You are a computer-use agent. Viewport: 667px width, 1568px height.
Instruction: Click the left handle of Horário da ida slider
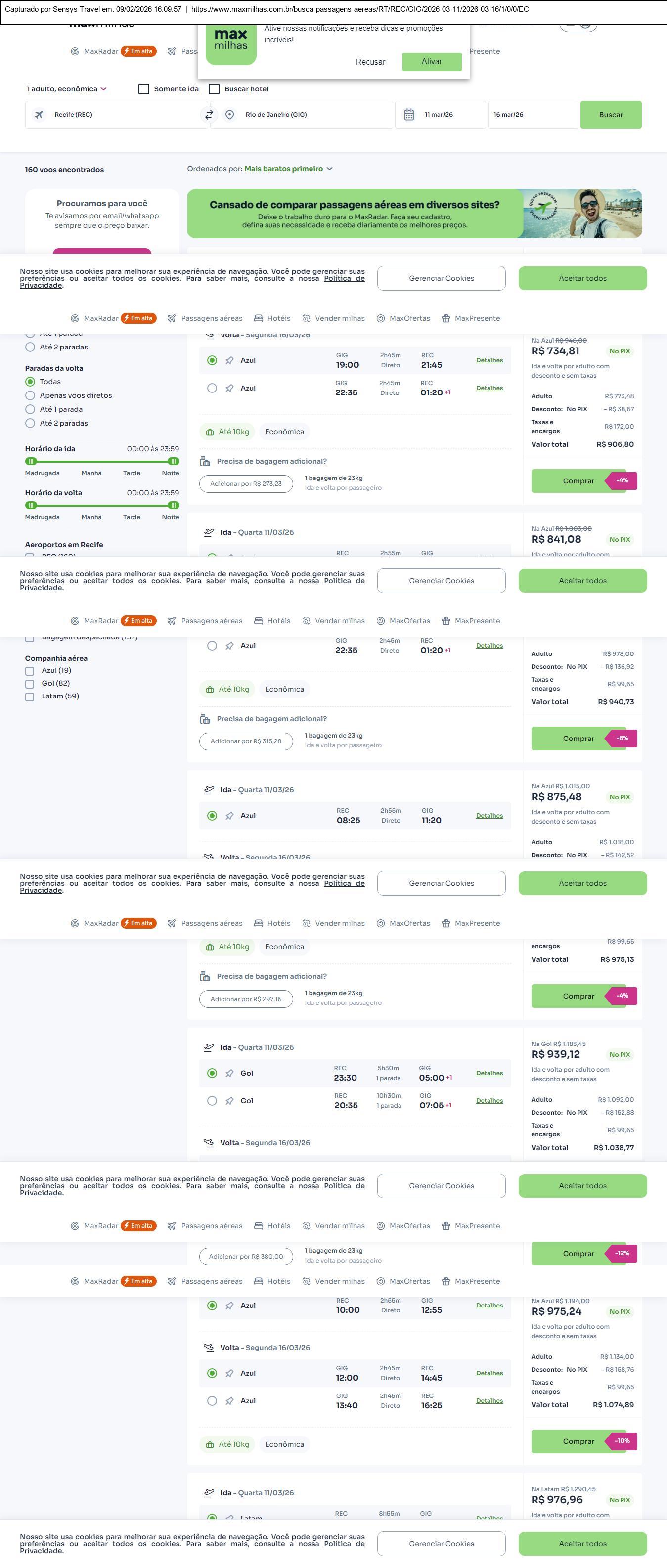tap(31, 461)
